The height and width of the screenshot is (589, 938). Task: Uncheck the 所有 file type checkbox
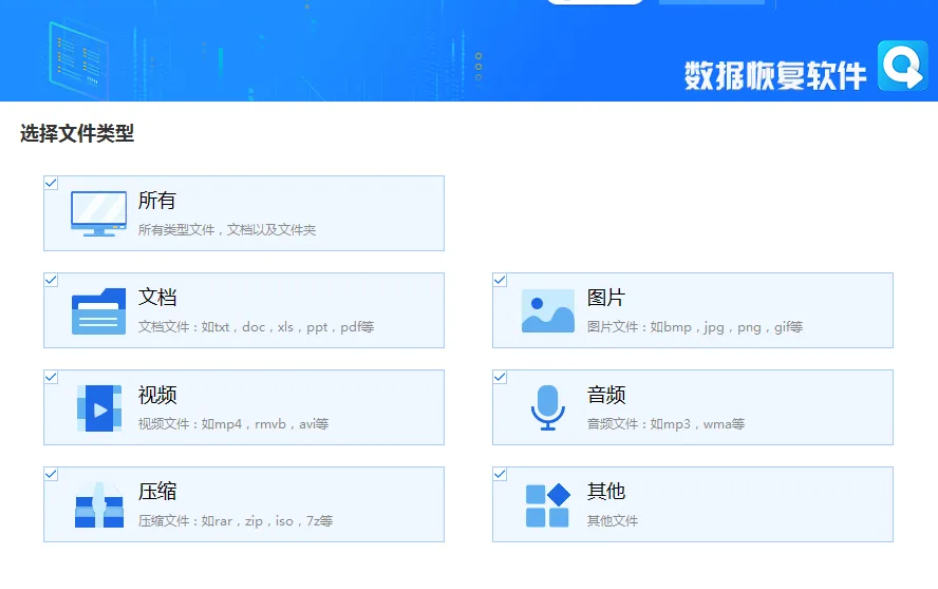tap(51, 183)
